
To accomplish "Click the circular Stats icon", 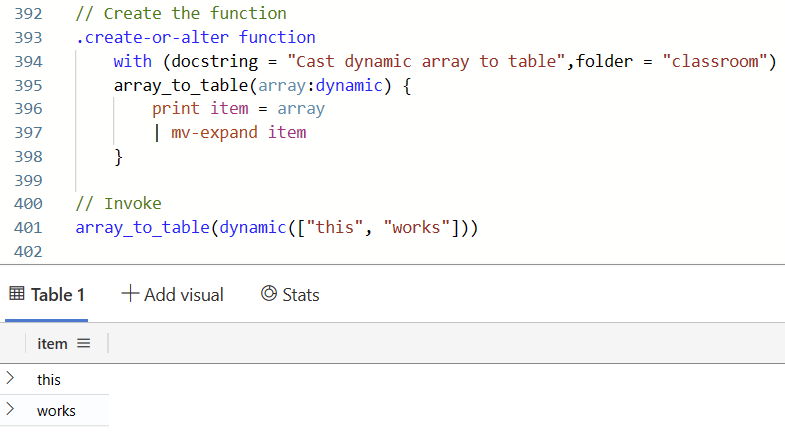I will 268,294.
